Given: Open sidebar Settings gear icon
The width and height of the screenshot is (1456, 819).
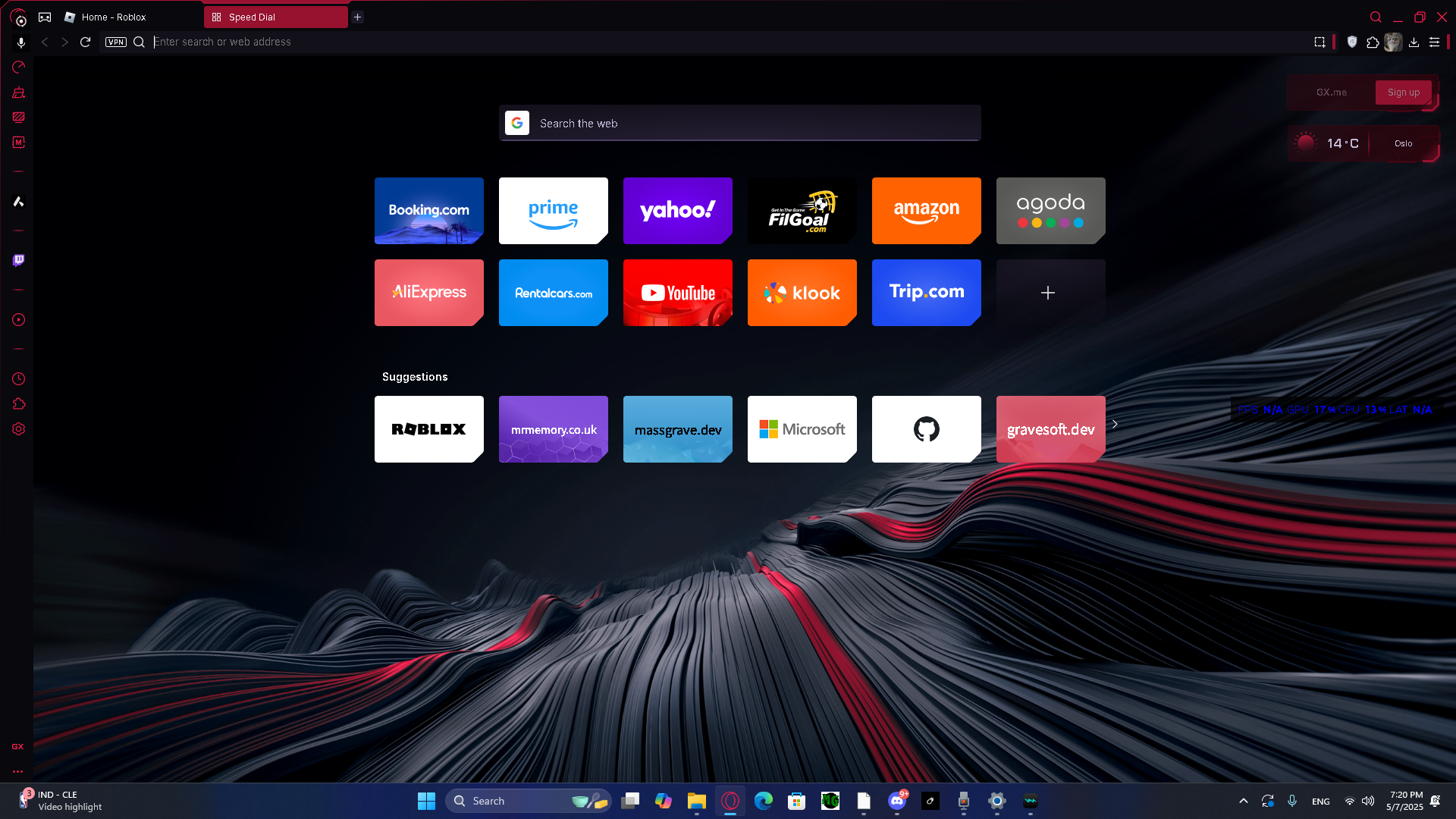Looking at the screenshot, I should click(19, 429).
